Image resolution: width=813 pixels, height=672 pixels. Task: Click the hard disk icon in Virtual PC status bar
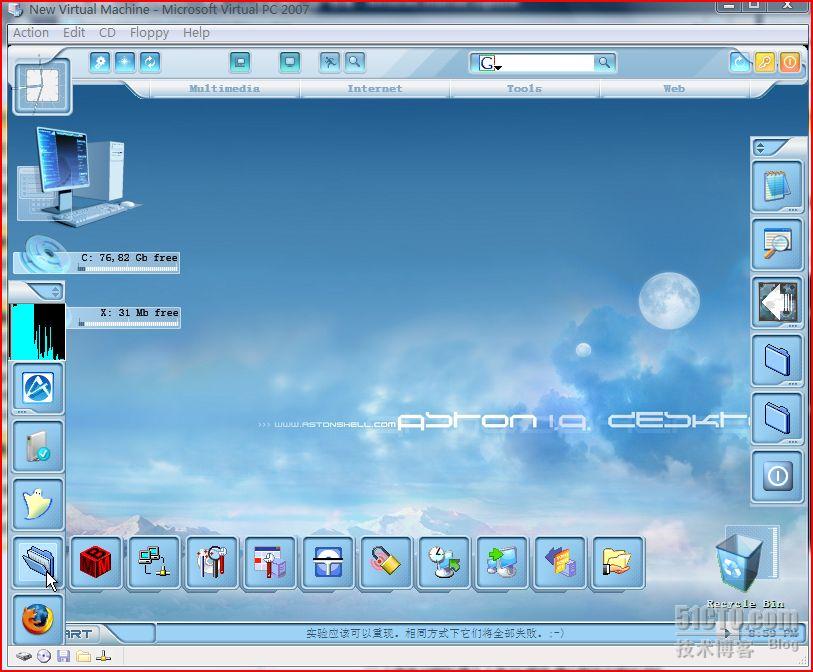point(24,656)
